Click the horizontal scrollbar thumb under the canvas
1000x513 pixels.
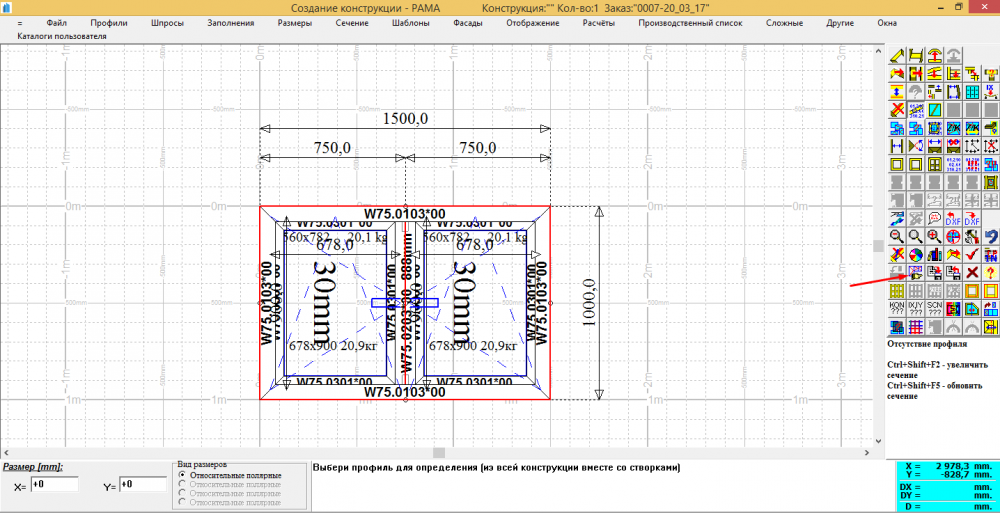[x=439, y=452]
